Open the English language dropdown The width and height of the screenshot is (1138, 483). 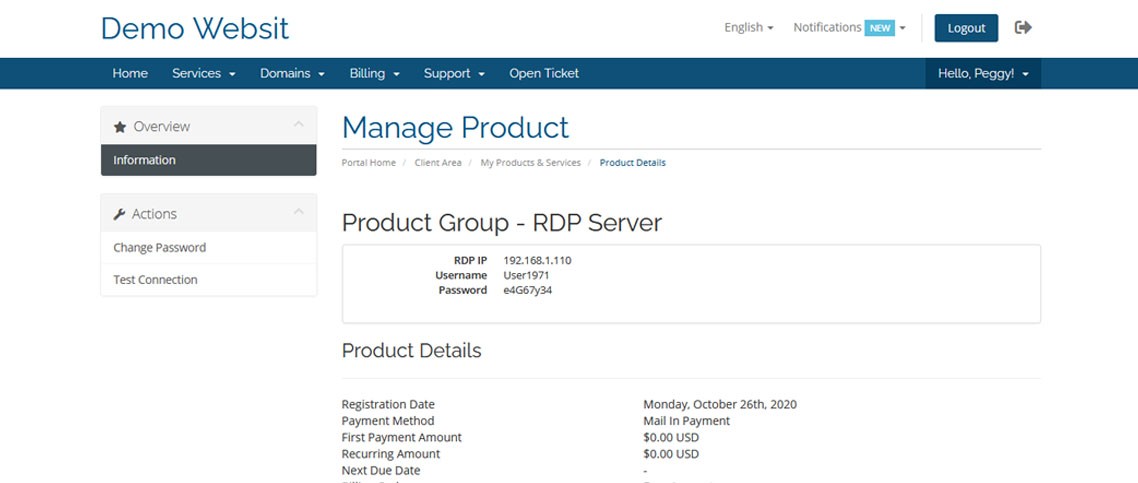click(748, 28)
